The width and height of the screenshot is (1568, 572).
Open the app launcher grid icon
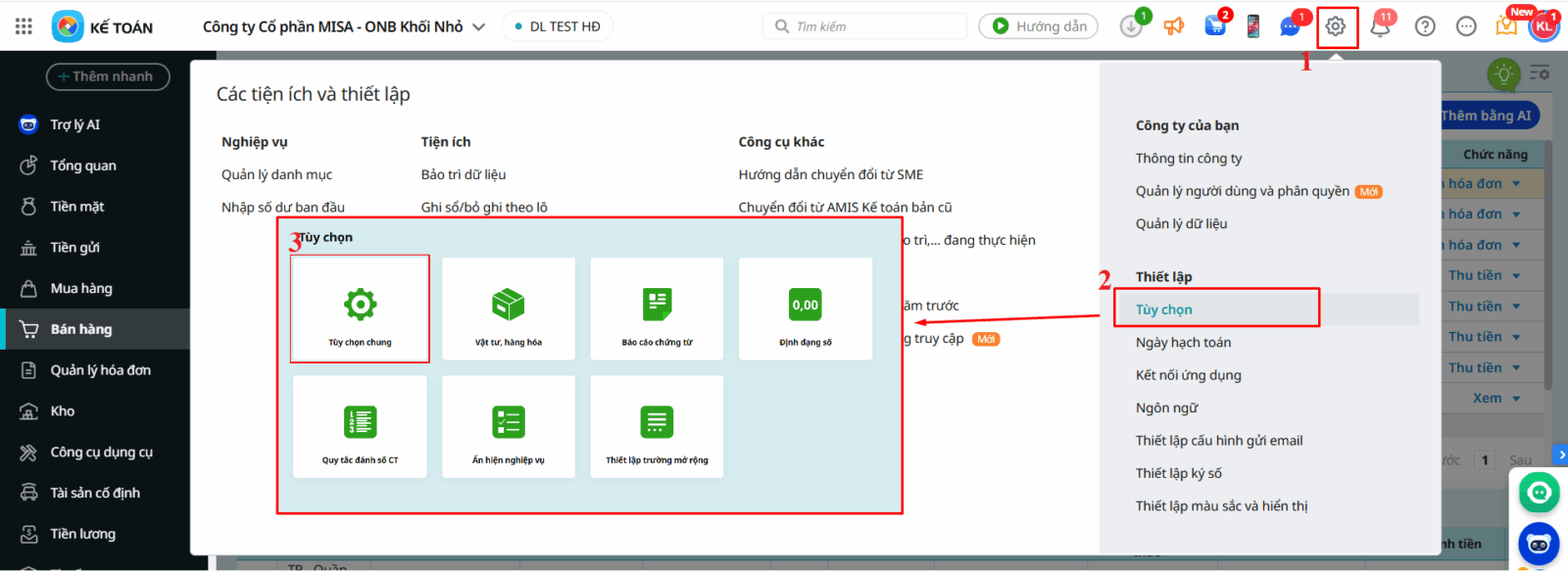(x=24, y=26)
